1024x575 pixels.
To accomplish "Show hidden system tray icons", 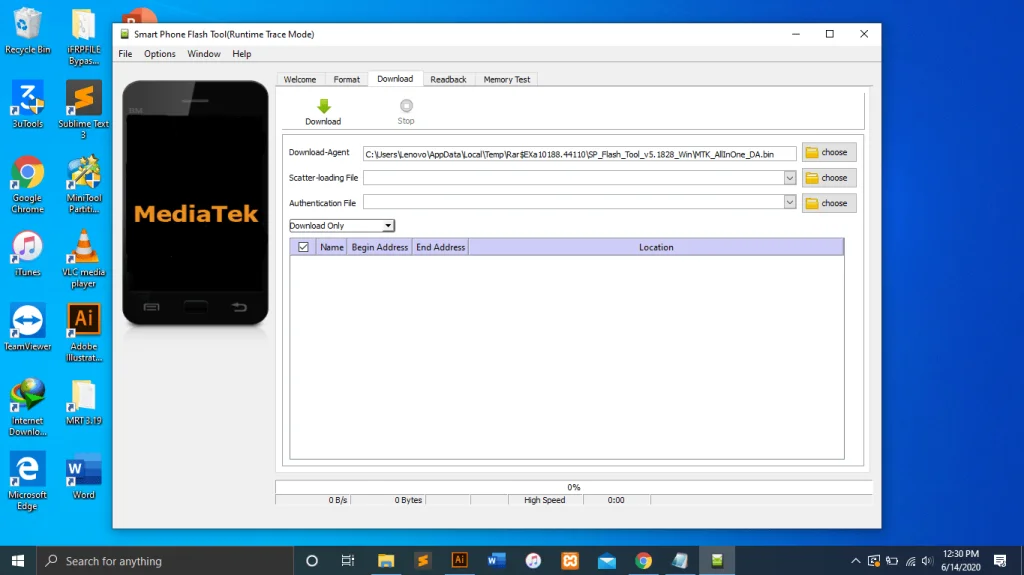I will click(x=856, y=561).
